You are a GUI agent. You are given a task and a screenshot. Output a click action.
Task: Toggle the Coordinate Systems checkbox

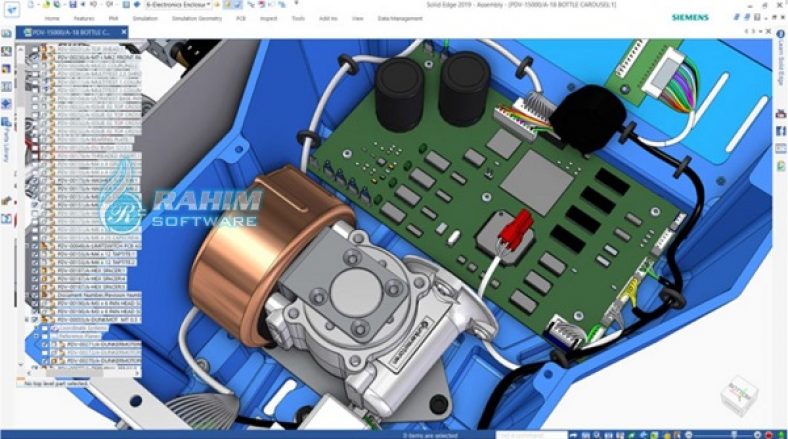45,328
